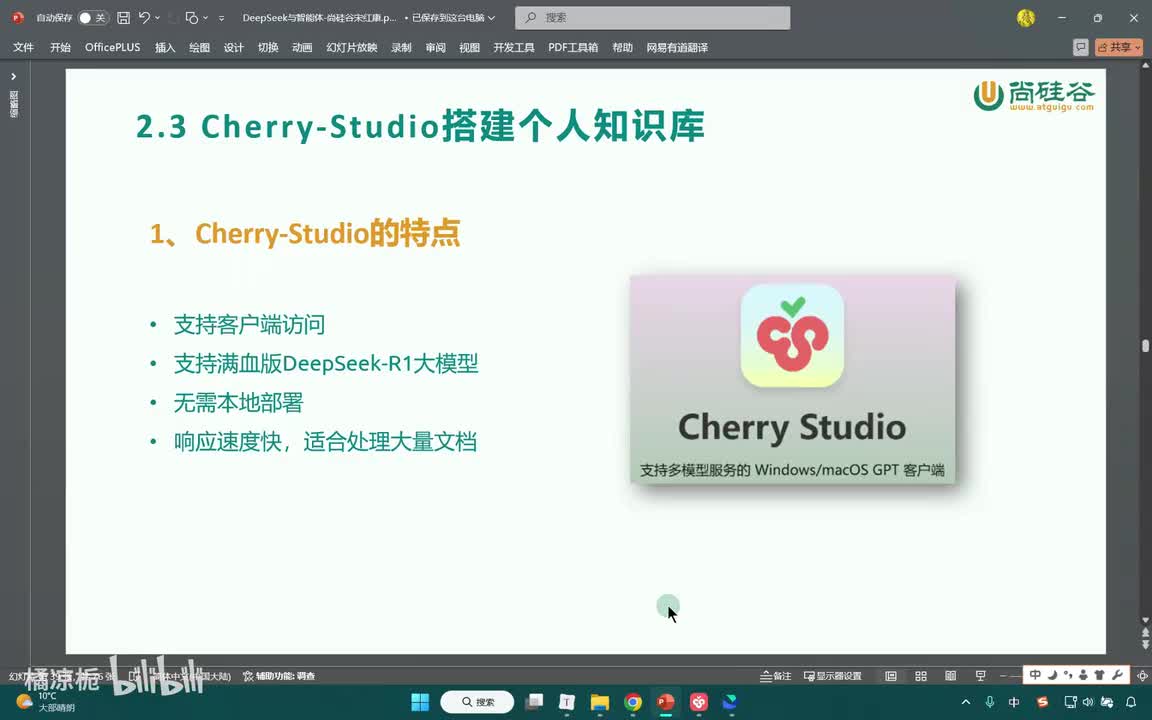Viewport: 1152px width, 720px height.
Task: Click the 搜索 search box in title bar
Action: pyautogui.click(x=652, y=18)
